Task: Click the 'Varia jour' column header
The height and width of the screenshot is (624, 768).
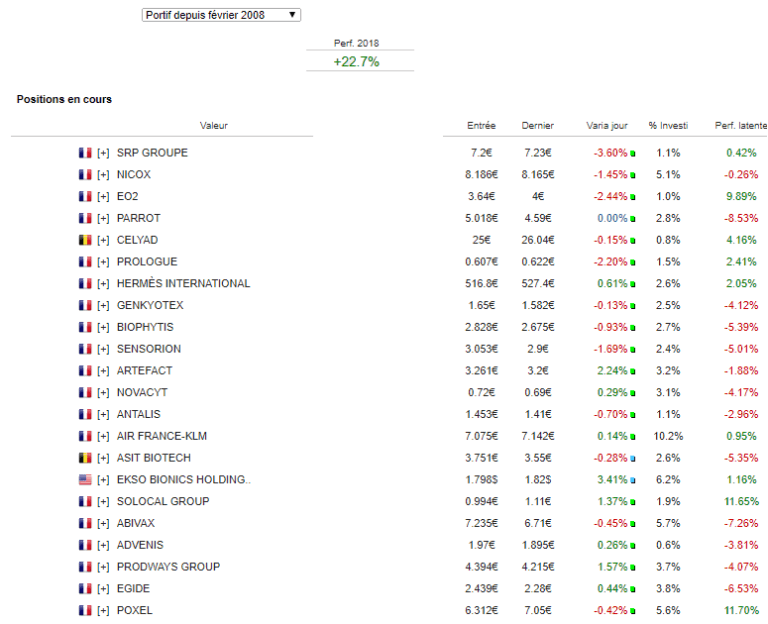Action: pyautogui.click(x=607, y=126)
